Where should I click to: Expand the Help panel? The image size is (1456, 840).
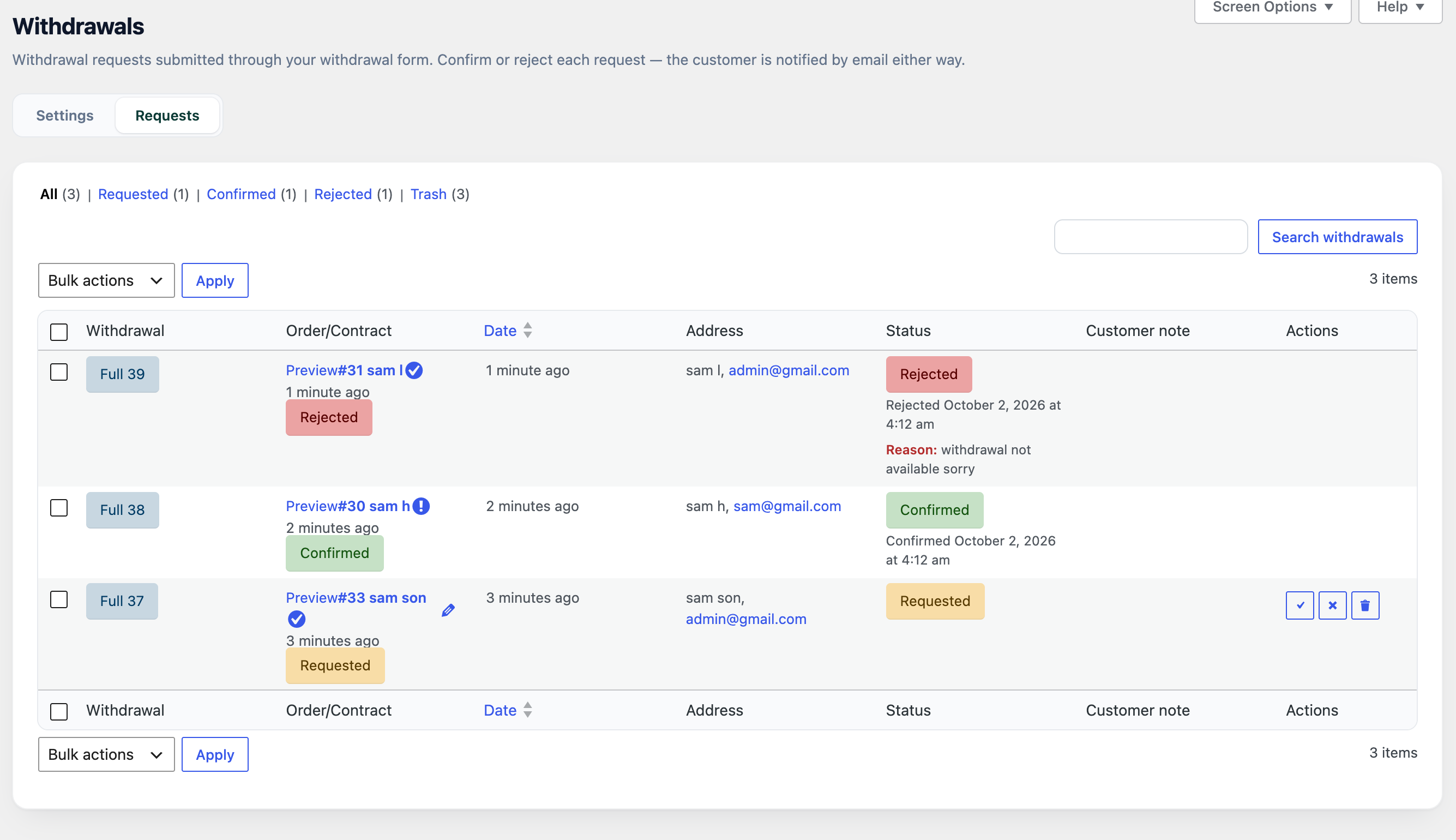coord(1400,8)
